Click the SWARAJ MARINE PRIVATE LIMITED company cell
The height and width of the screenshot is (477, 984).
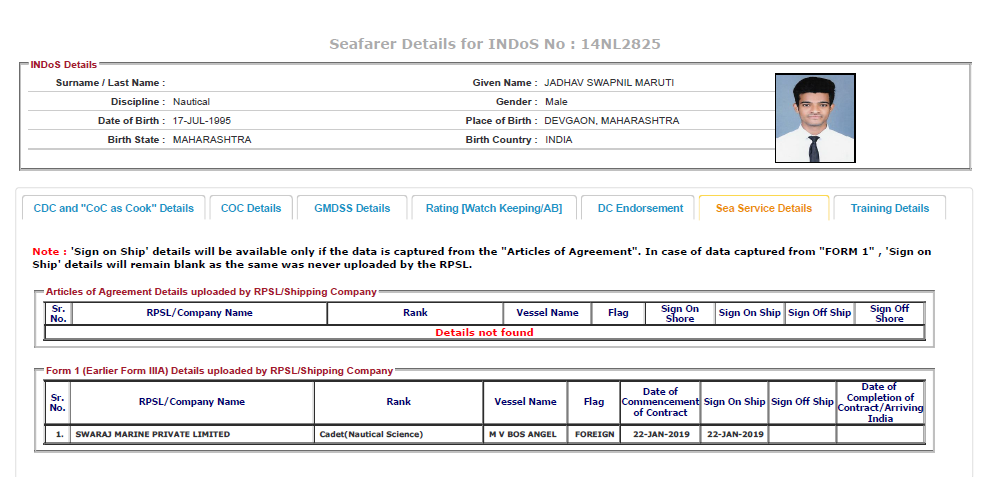point(152,435)
